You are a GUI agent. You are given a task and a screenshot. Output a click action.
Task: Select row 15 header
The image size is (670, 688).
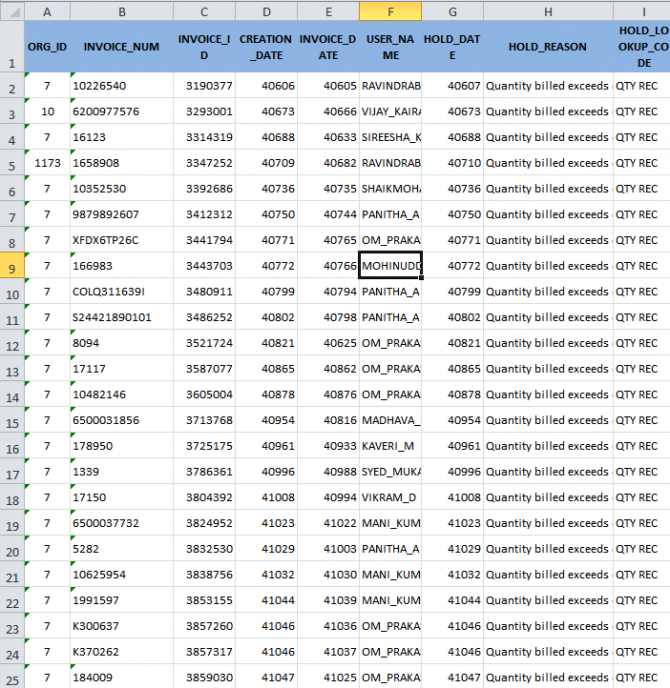pyautogui.click(x=12, y=420)
